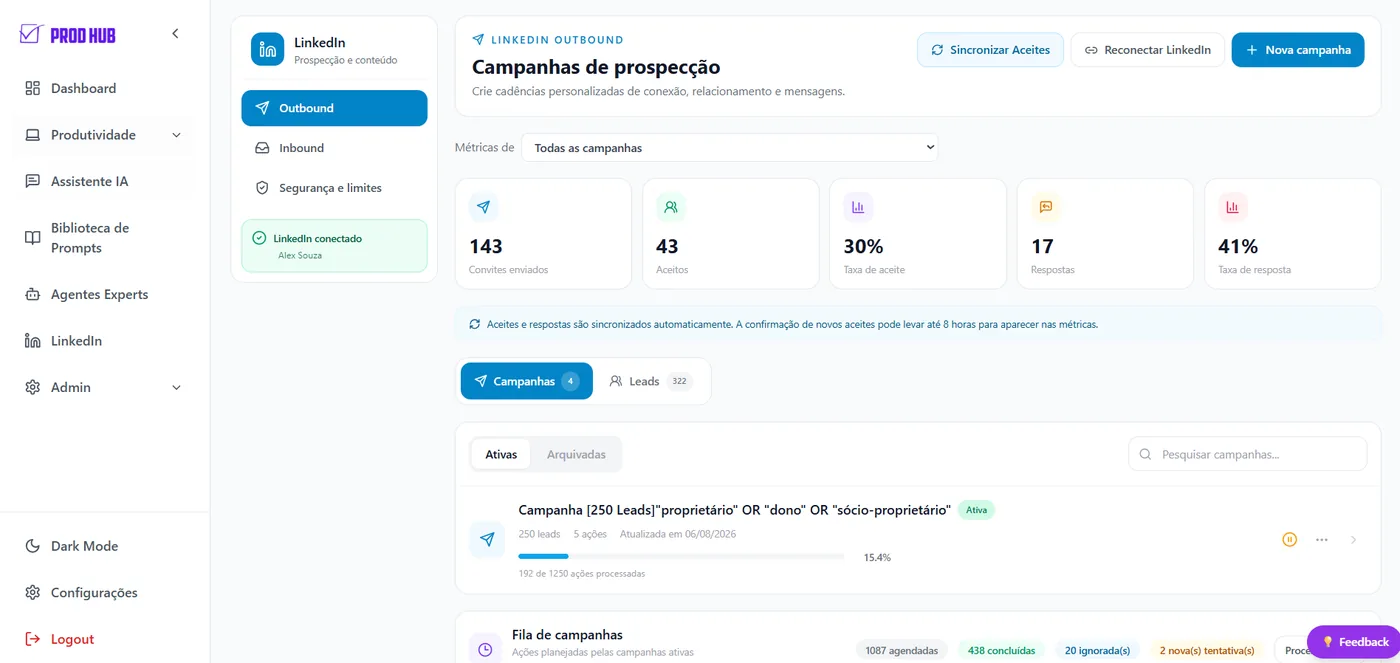
Task: Click the Taxa de resposta chart icon
Action: coord(1233,207)
